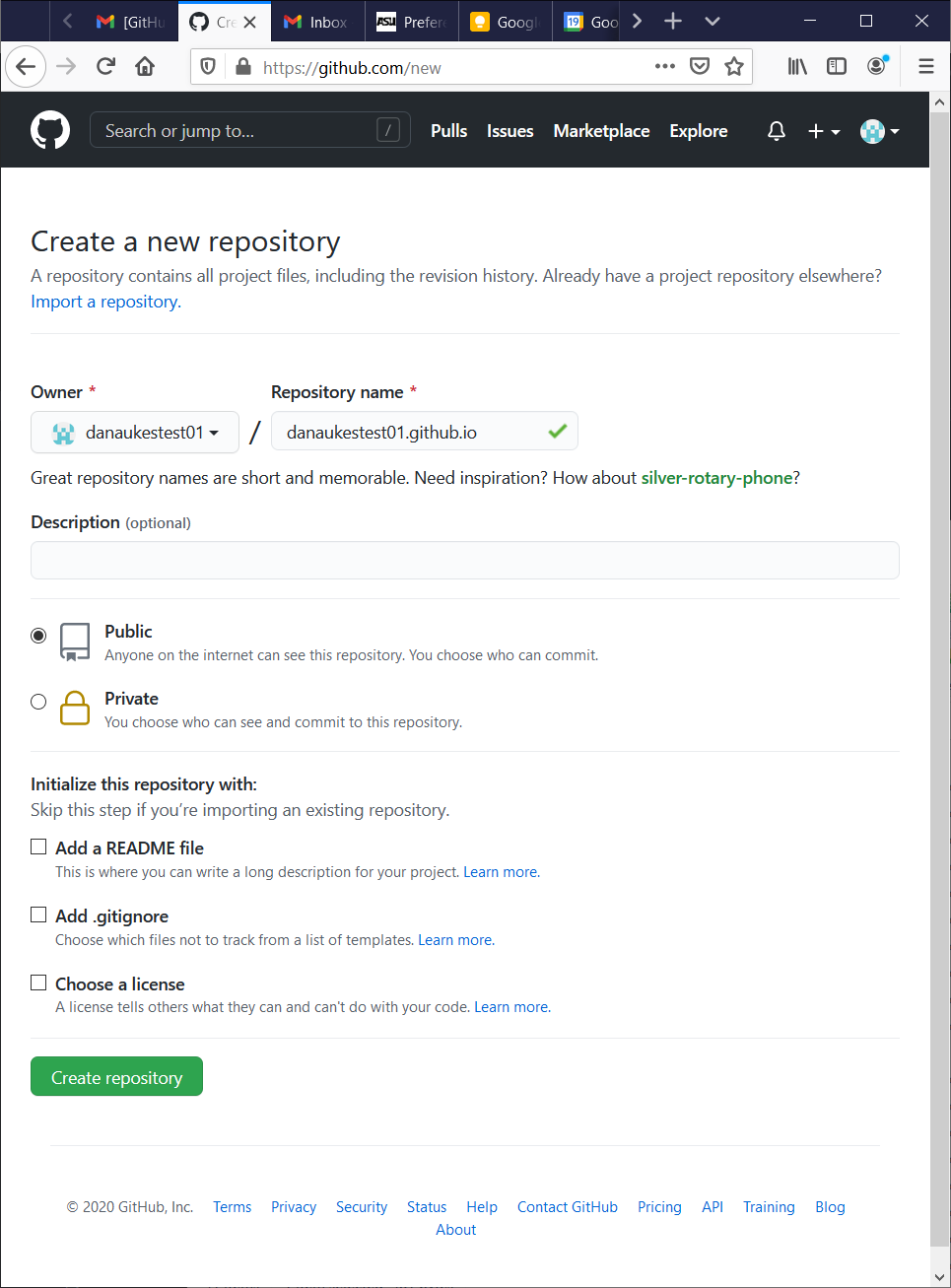The image size is (951, 1288).
Task: Bookmark this page with the star icon
Action: 734,66
